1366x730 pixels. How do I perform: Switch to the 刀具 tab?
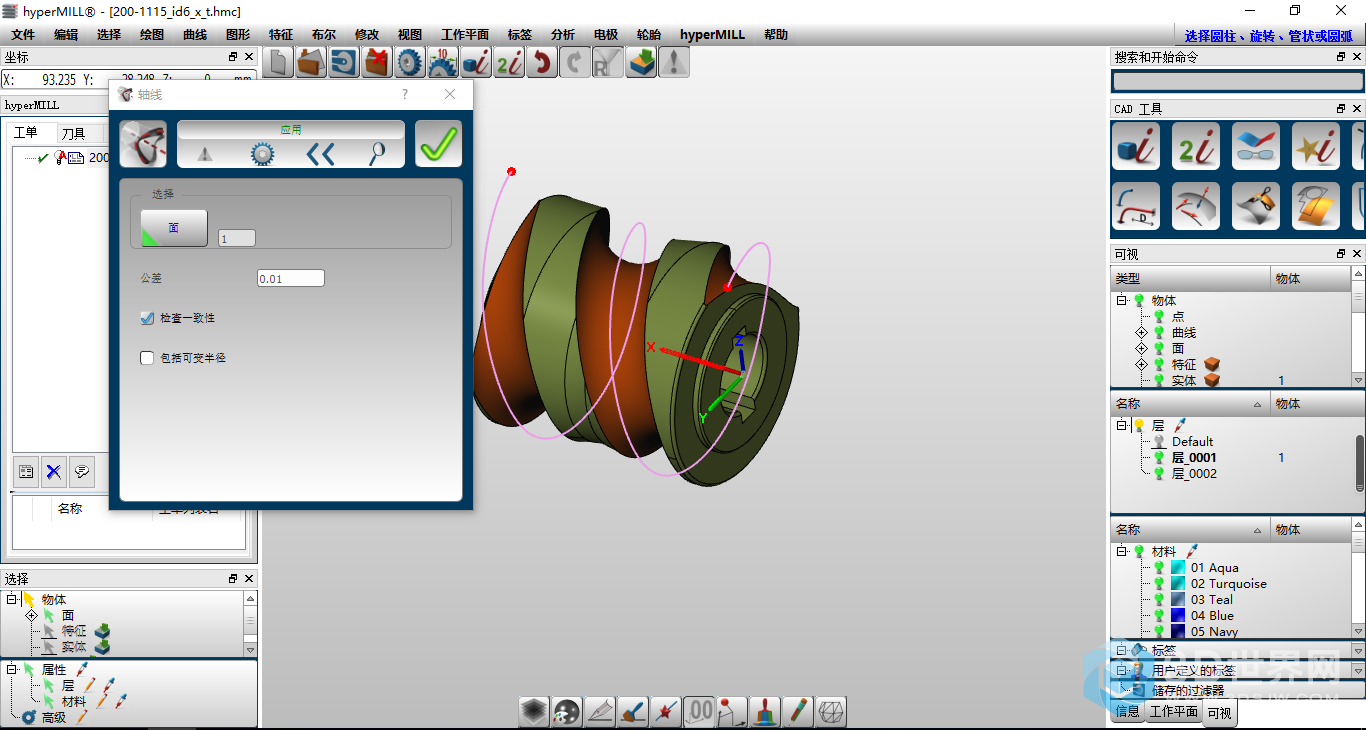(74, 133)
